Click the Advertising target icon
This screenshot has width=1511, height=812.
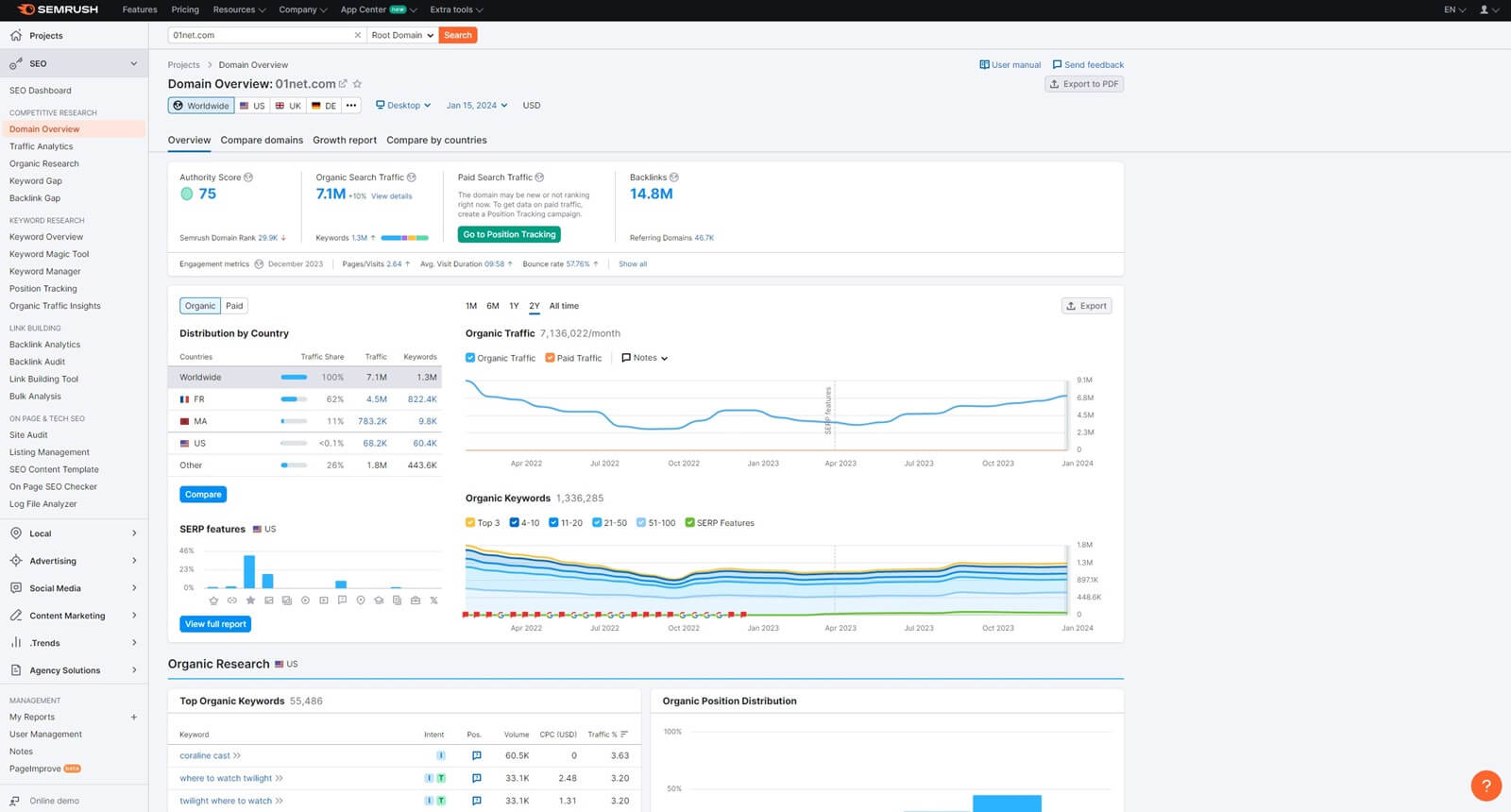tap(16, 561)
